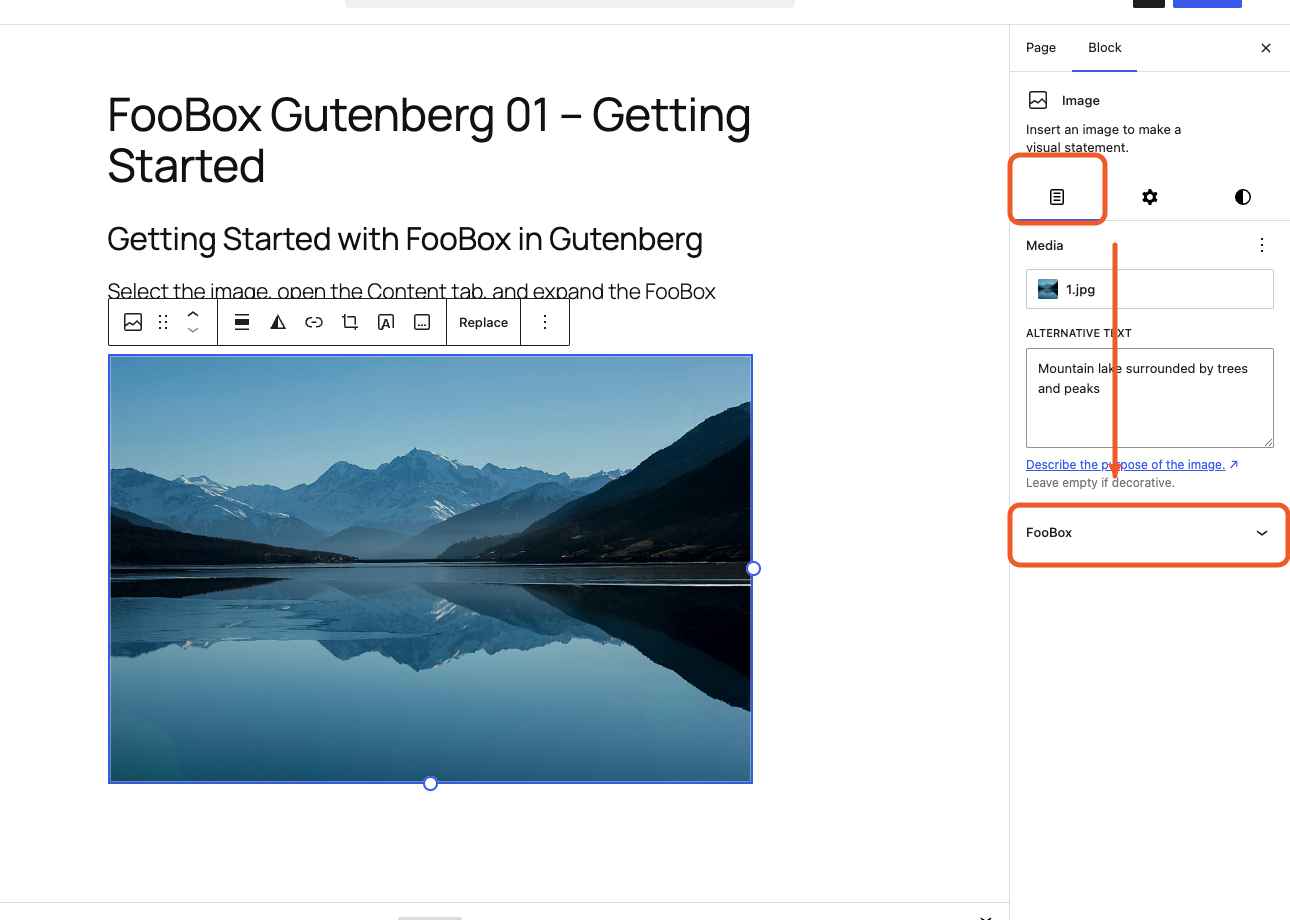This screenshot has width=1290, height=920.
Task: Add text over the image
Action: [386, 322]
